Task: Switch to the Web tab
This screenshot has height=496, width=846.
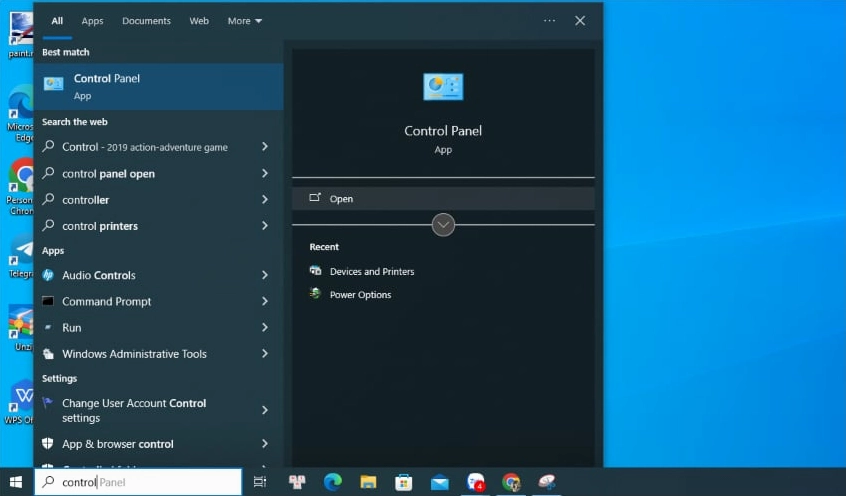Action: coord(199,21)
